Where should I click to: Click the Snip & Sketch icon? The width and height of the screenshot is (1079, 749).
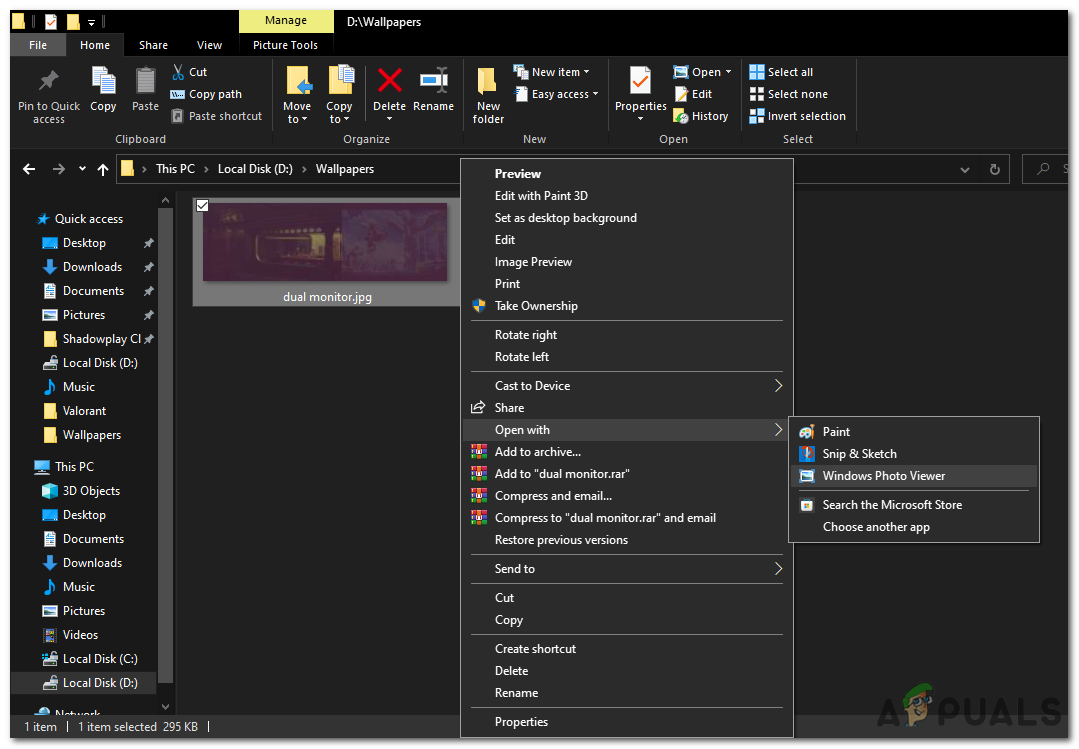coord(806,453)
